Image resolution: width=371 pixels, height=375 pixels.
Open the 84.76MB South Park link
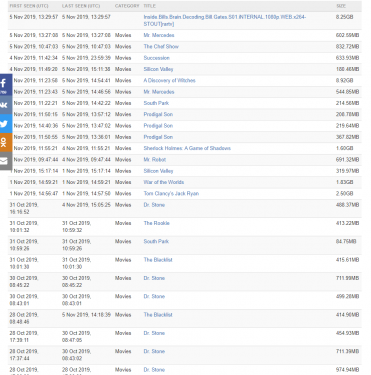coord(156,242)
